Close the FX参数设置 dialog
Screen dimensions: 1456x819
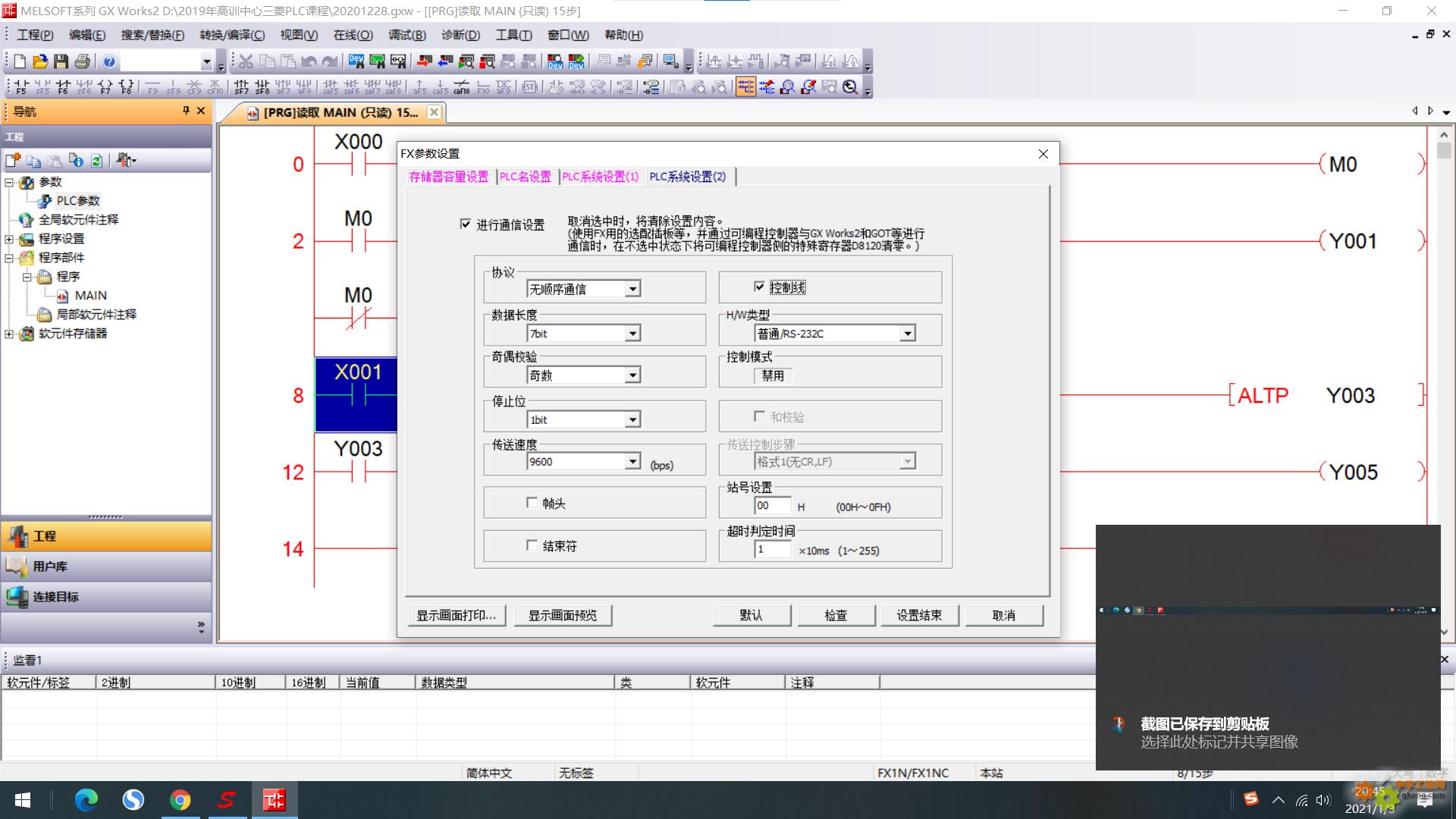[x=1043, y=154]
